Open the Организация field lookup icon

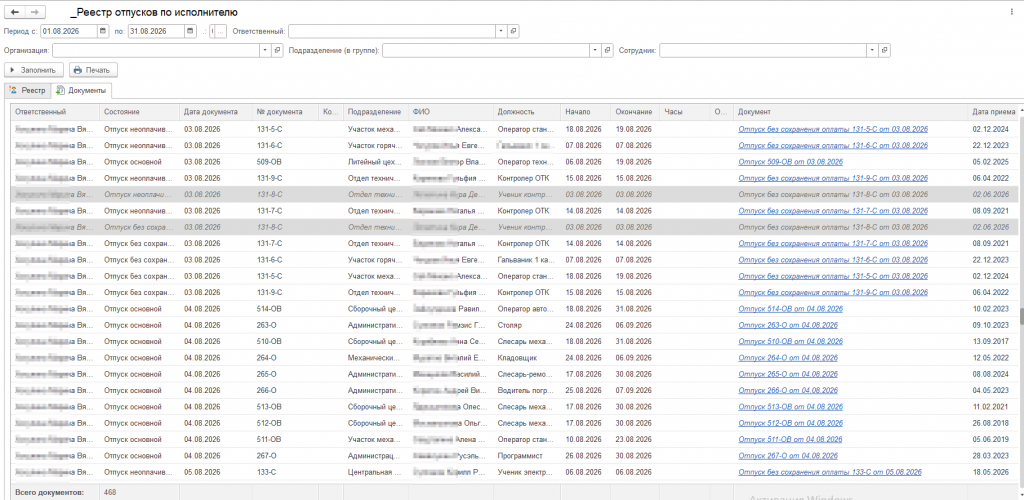tap(278, 50)
